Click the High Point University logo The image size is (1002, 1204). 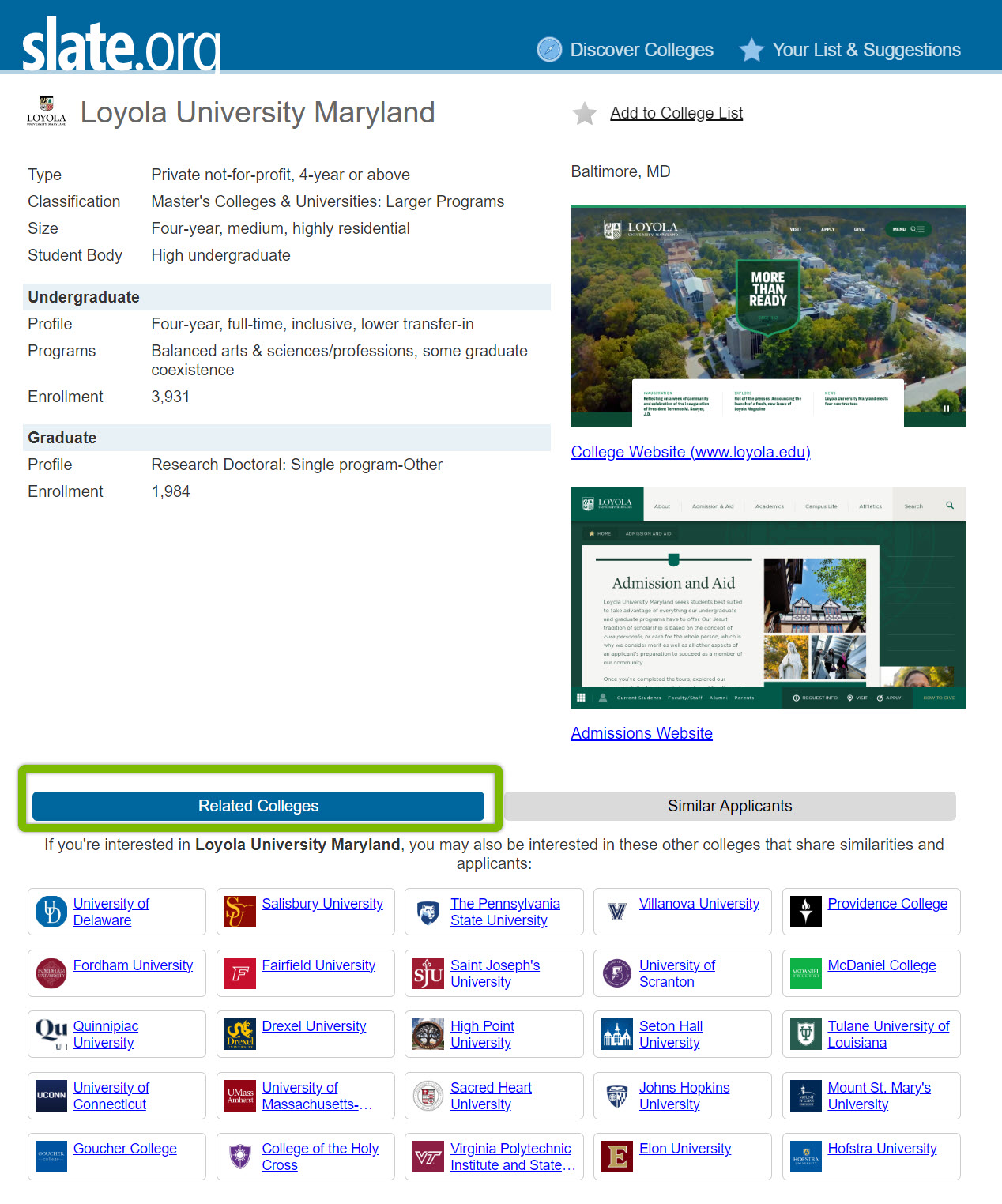point(428,1034)
